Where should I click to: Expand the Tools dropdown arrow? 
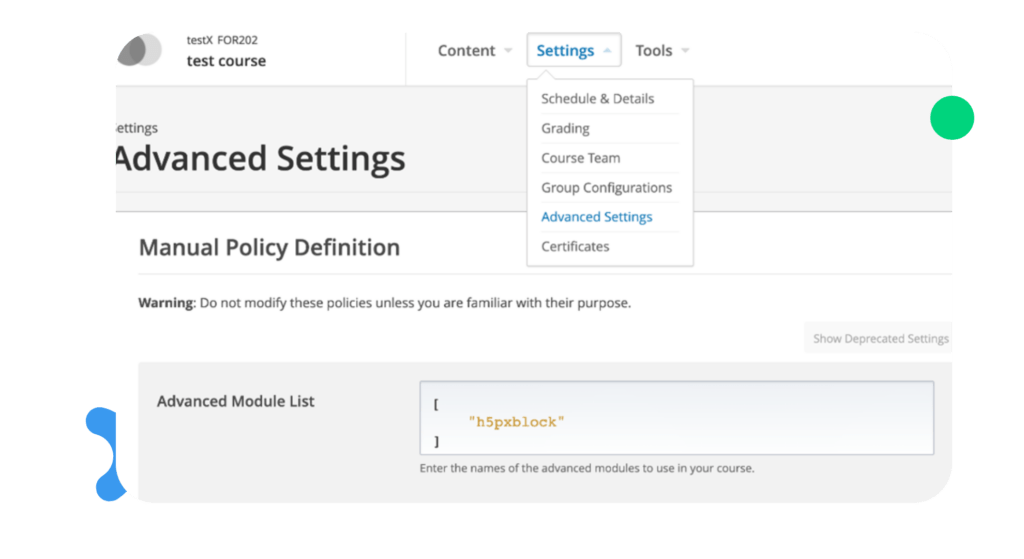point(686,51)
